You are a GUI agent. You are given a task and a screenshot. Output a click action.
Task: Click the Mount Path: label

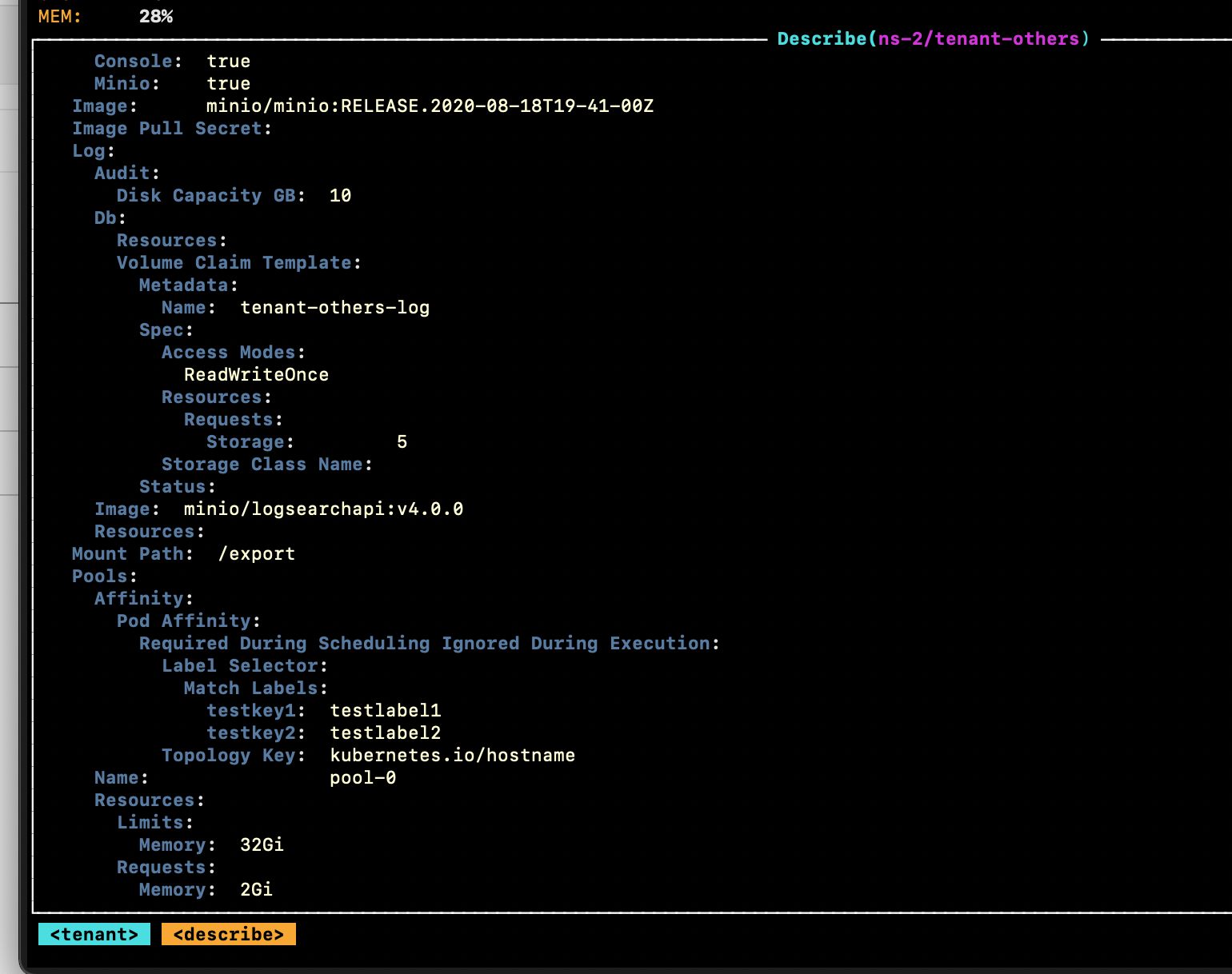pyautogui.click(x=133, y=553)
